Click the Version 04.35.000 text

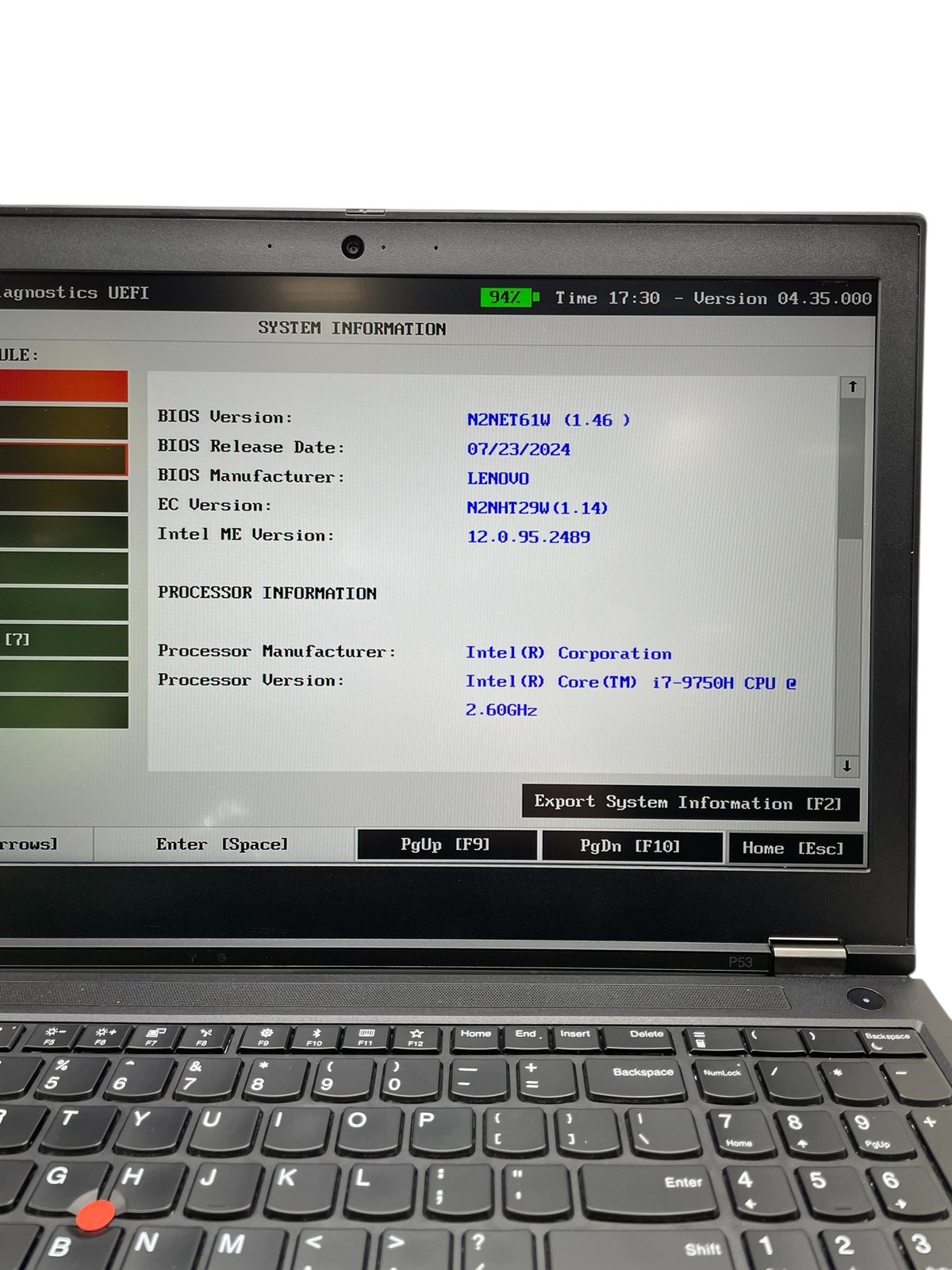click(x=782, y=299)
